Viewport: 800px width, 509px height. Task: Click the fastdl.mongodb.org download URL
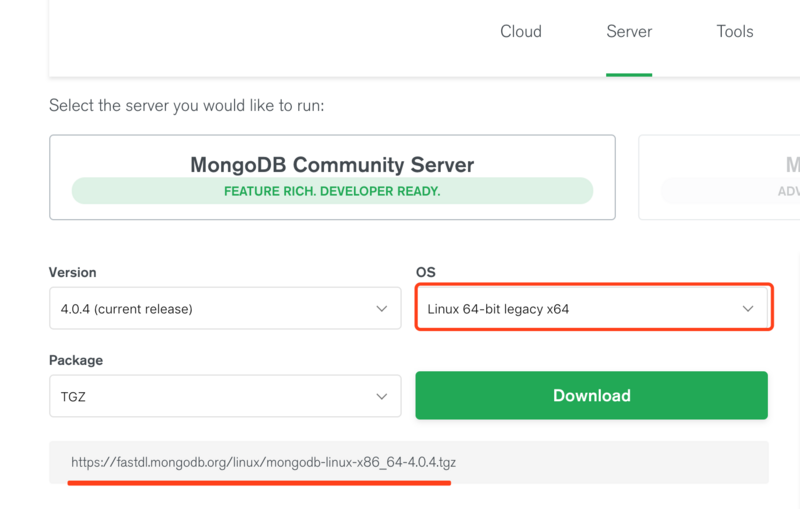(x=263, y=462)
